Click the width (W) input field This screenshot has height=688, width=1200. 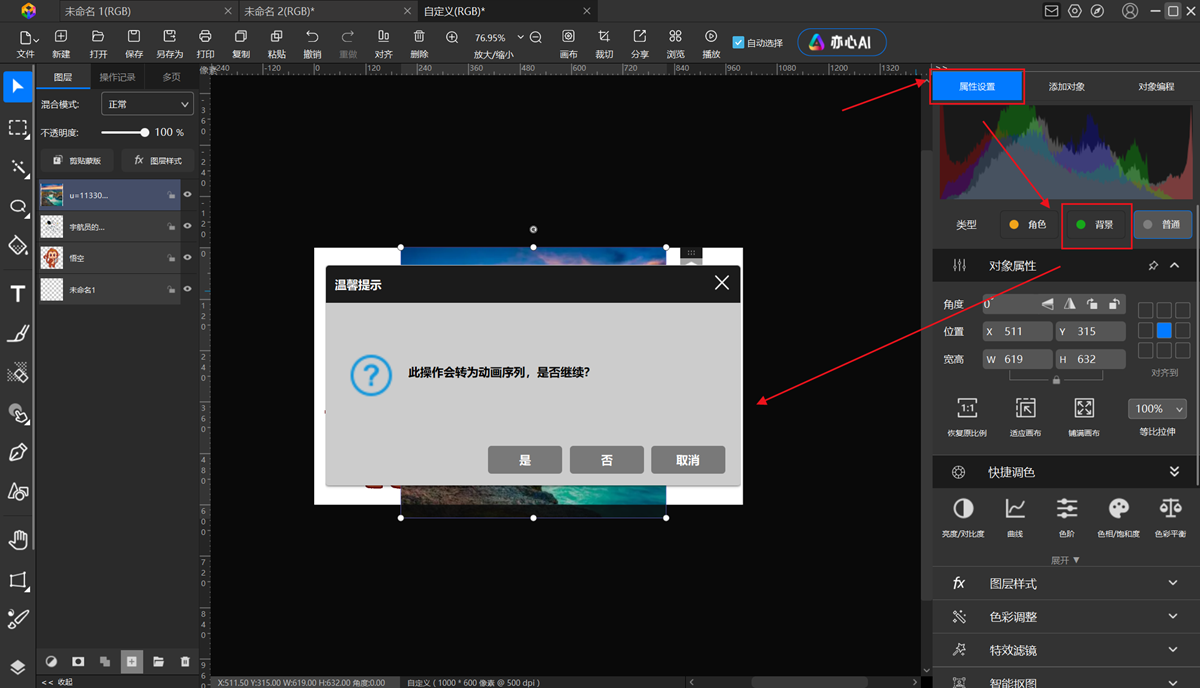pyautogui.click(x=1017, y=359)
